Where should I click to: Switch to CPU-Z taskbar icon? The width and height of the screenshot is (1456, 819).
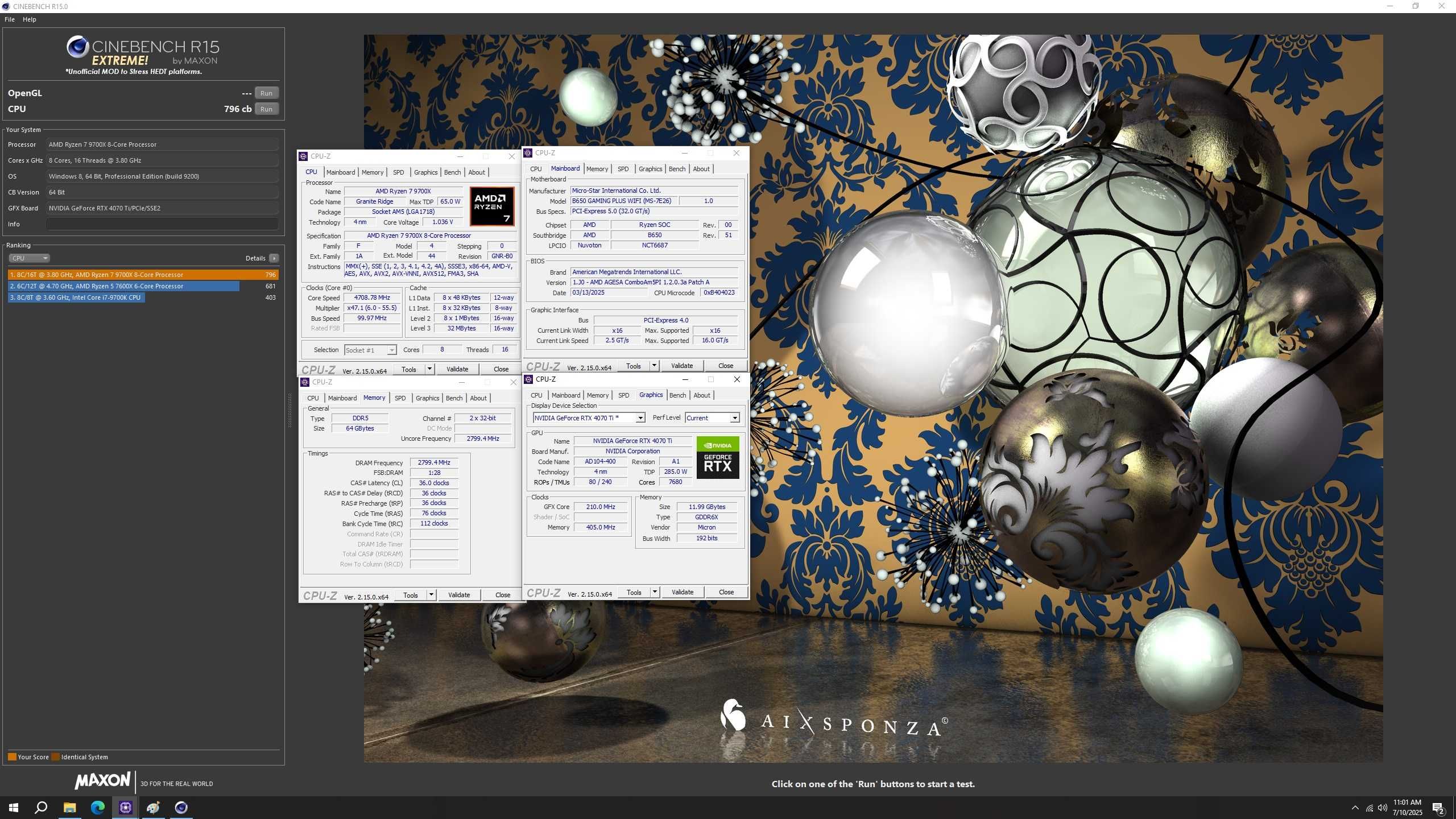coord(126,808)
